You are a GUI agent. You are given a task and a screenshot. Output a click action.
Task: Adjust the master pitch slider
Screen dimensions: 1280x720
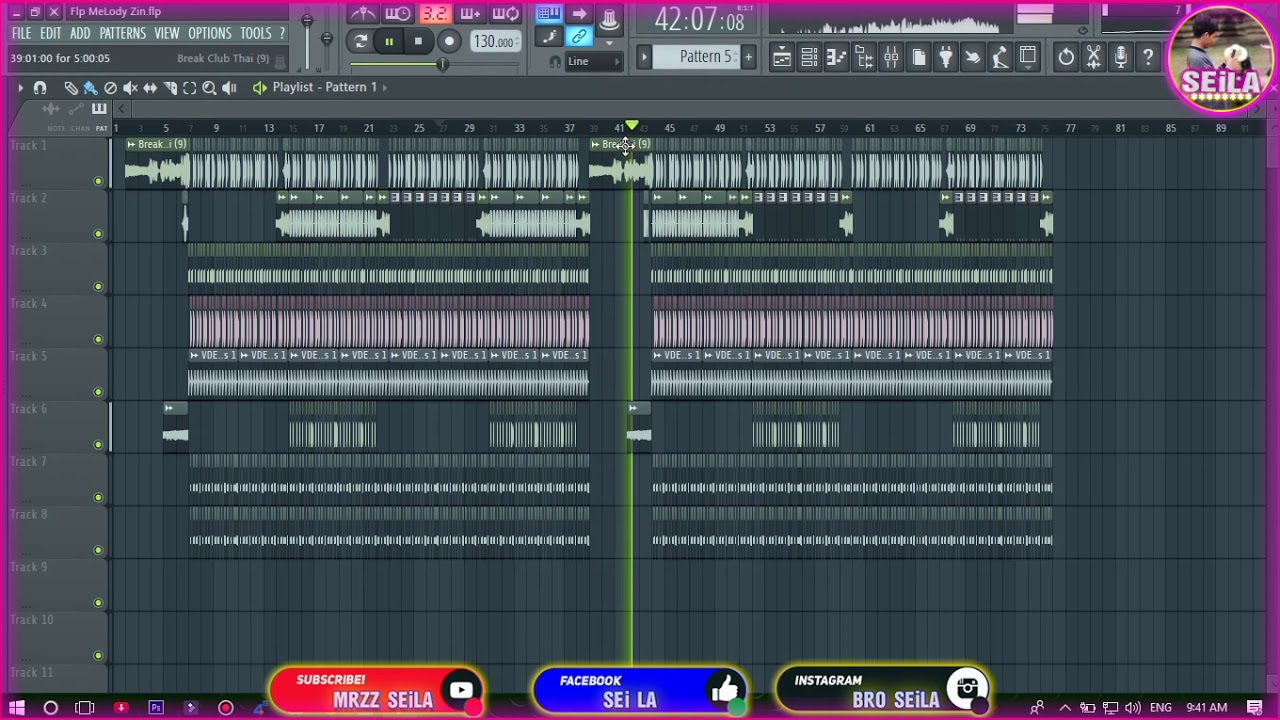(x=326, y=38)
